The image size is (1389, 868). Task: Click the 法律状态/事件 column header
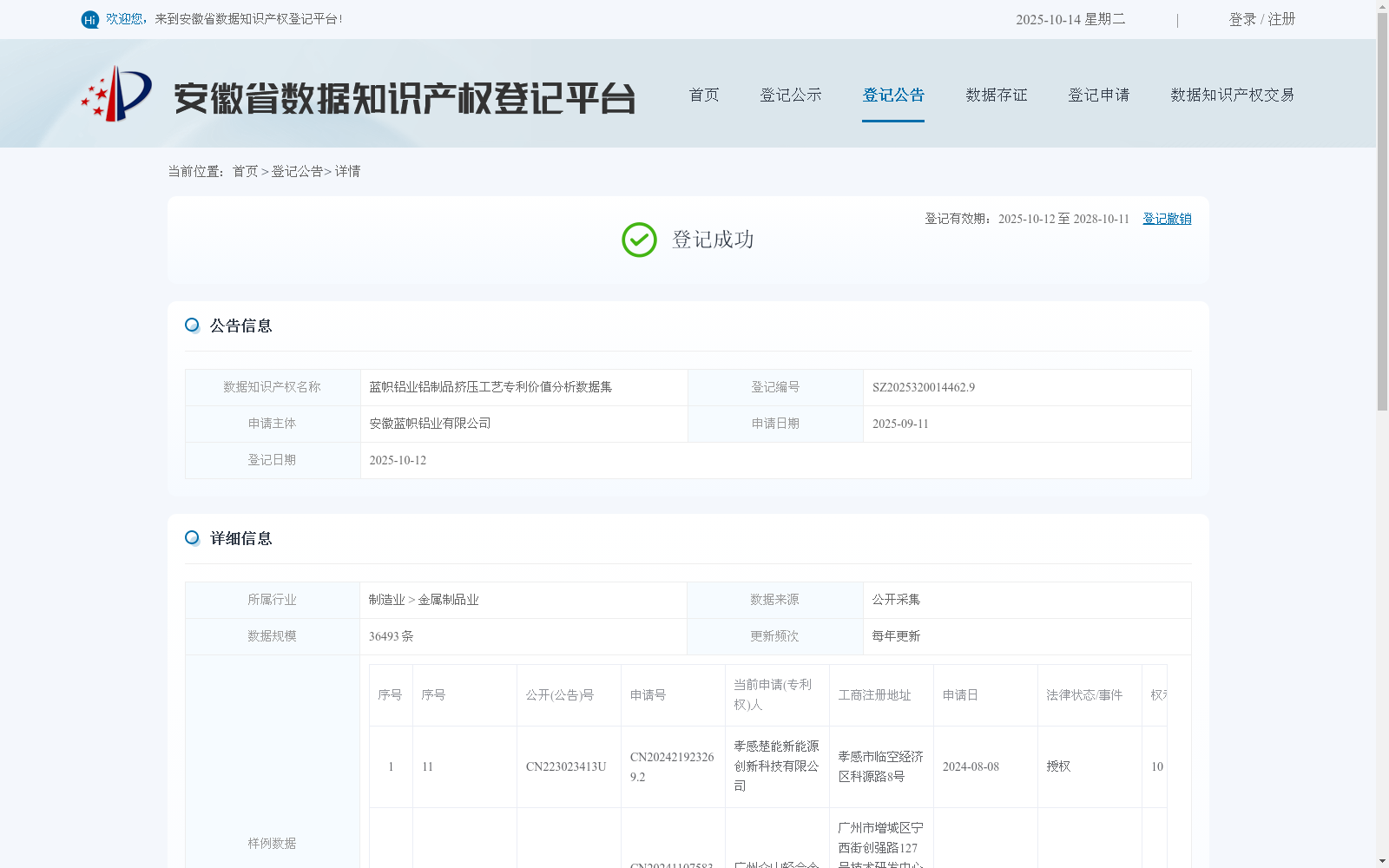[x=1084, y=695]
